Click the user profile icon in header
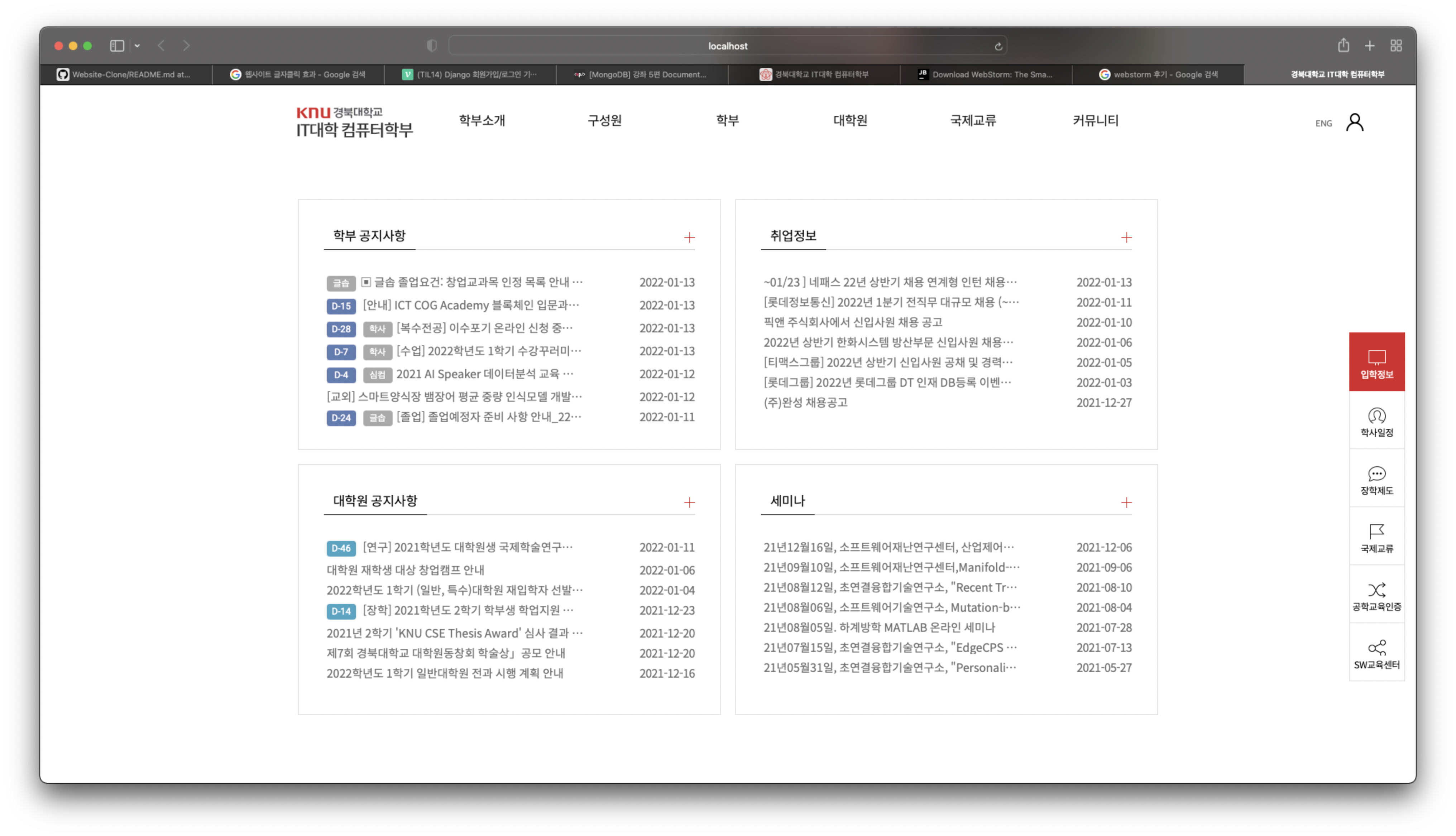The width and height of the screenshot is (1456, 836). pos(1354,122)
